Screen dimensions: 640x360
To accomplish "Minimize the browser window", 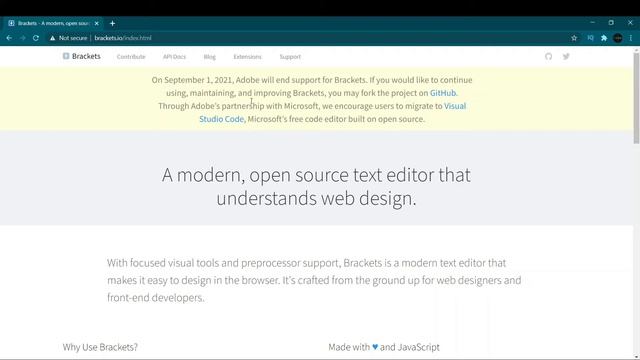I will pos(592,23).
